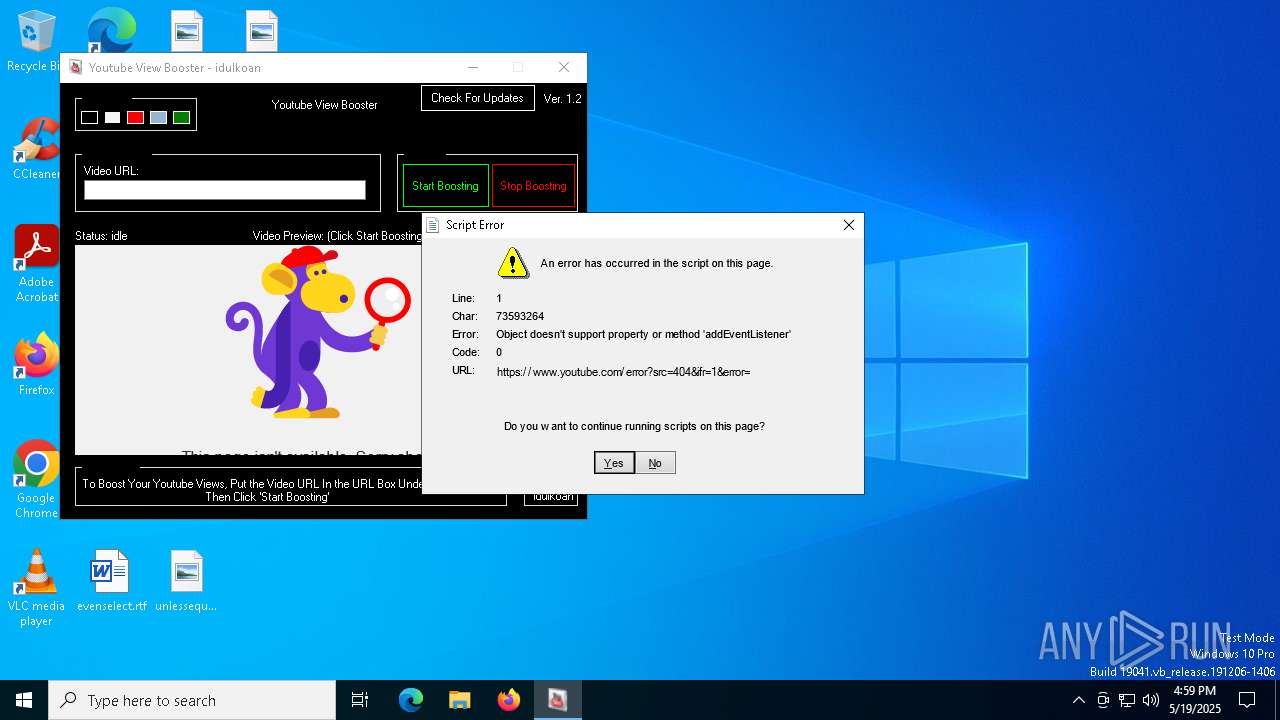Screen dimensions: 1280x720
Task: Click the Ver. 1.2 version label
Action: coord(562,99)
